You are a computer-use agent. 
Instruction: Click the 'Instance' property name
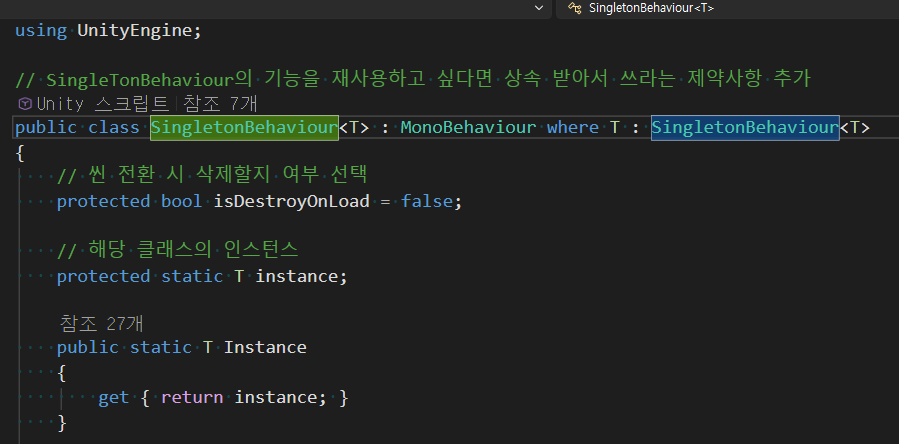[x=265, y=348]
